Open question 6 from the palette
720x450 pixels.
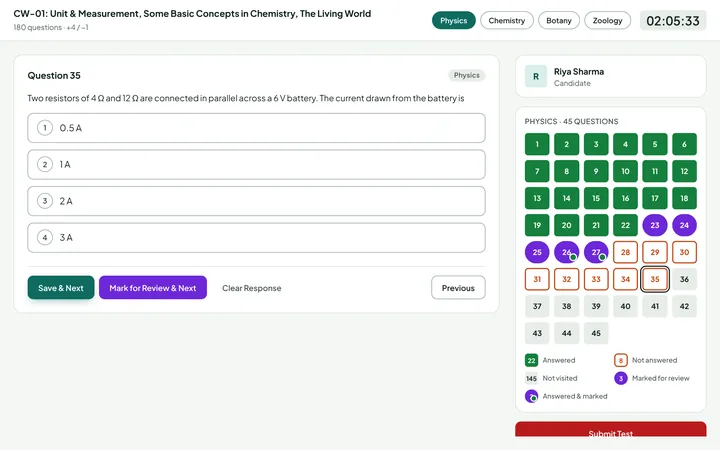[x=684, y=144]
